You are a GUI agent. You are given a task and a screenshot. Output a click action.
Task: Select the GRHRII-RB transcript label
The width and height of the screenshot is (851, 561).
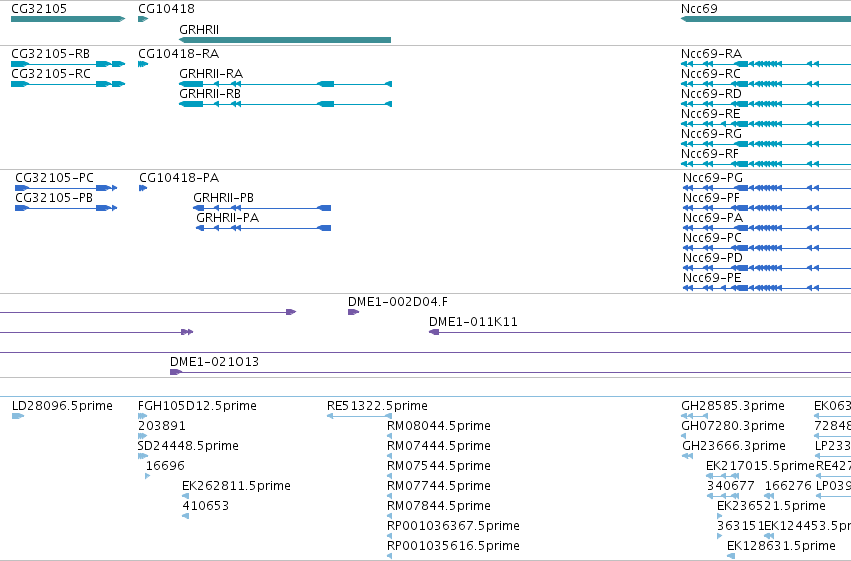coord(210,94)
